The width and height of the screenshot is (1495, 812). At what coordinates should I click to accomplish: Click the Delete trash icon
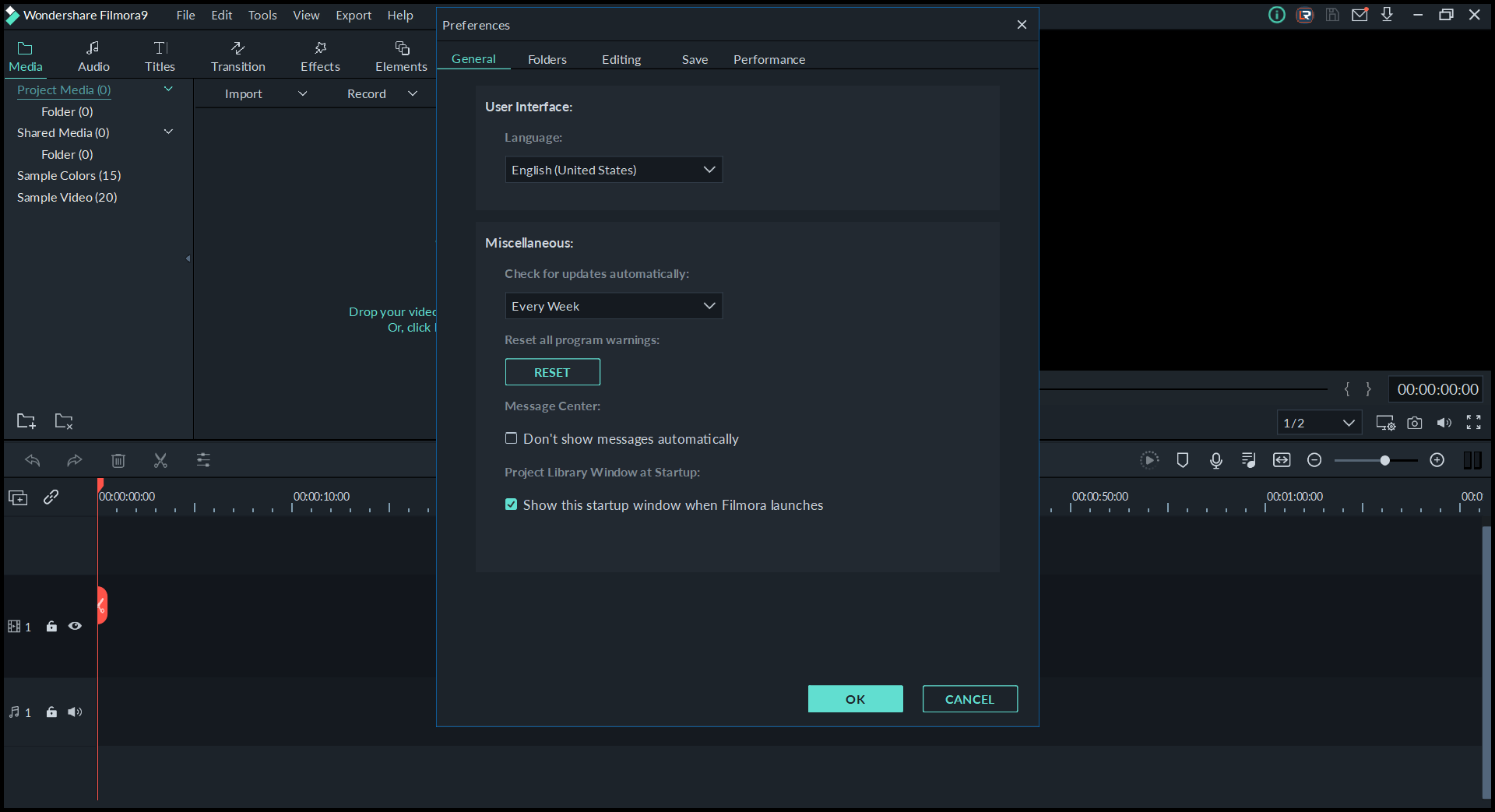(x=118, y=460)
